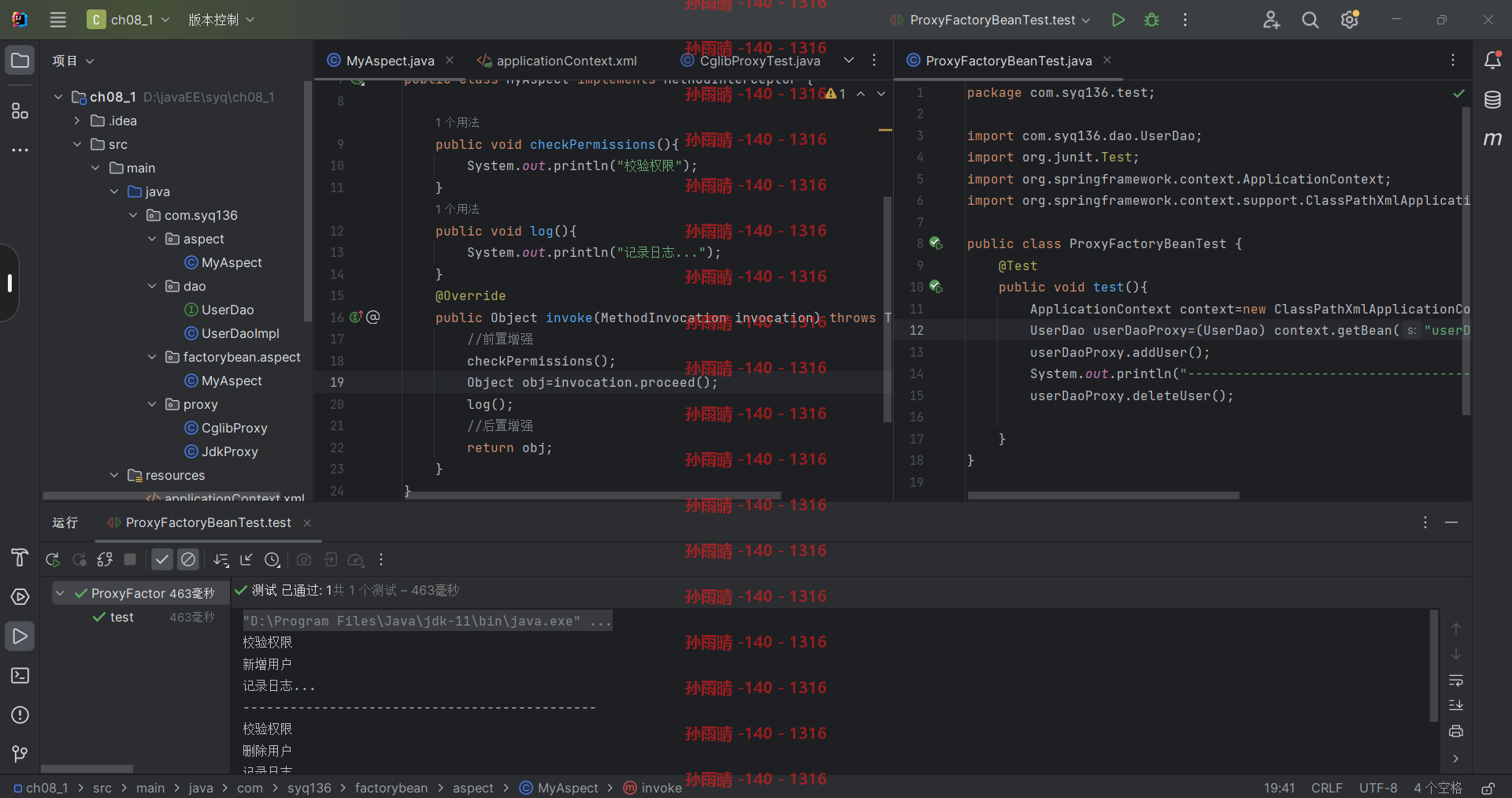1512x798 pixels.
Task: Toggle the Run tool window icon
Action: [x=20, y=637]
